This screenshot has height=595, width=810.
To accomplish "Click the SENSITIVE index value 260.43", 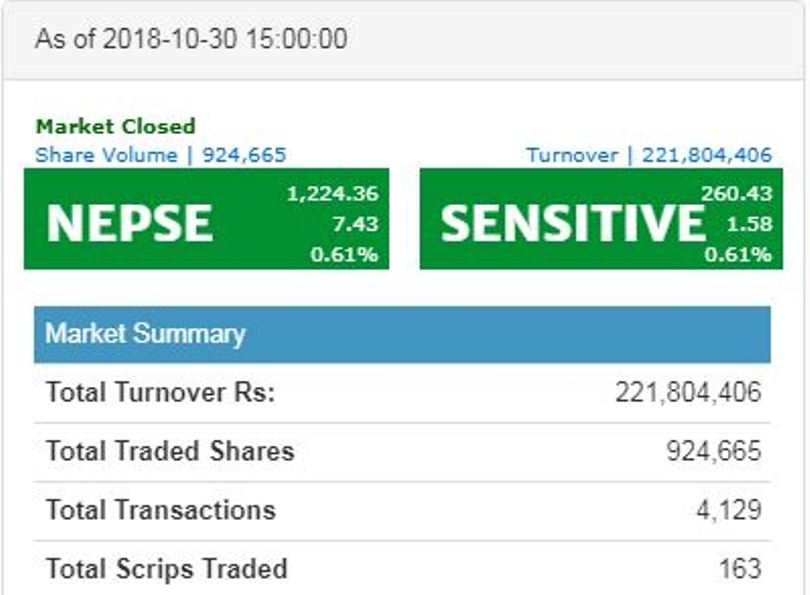I will coord(736,194).
